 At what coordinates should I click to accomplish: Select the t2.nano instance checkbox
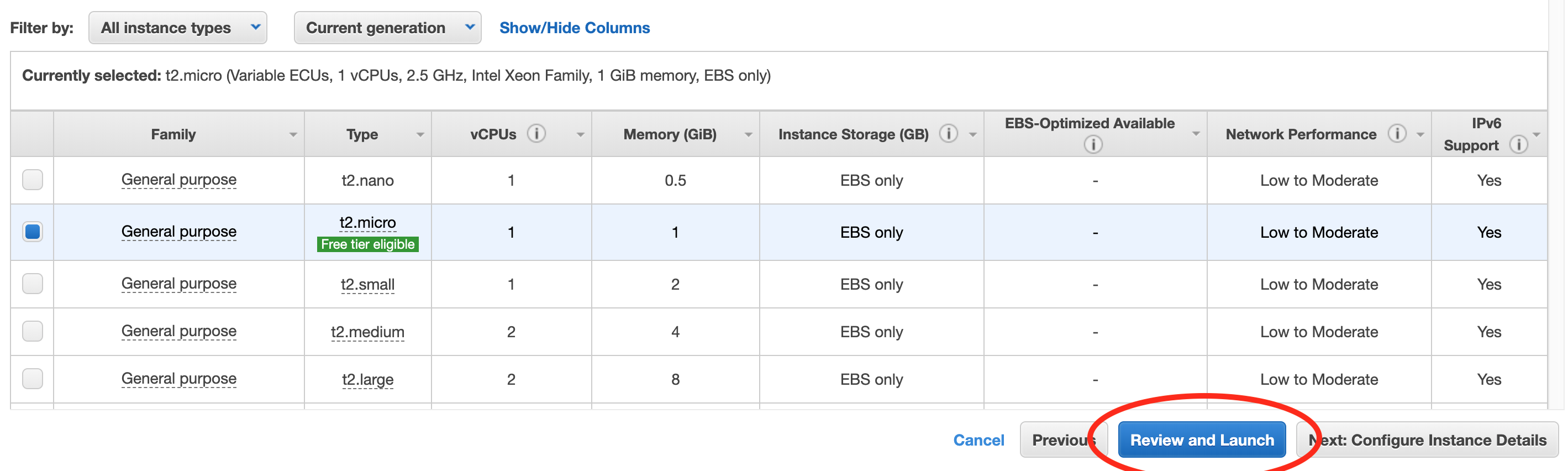(x=32, y=180)
